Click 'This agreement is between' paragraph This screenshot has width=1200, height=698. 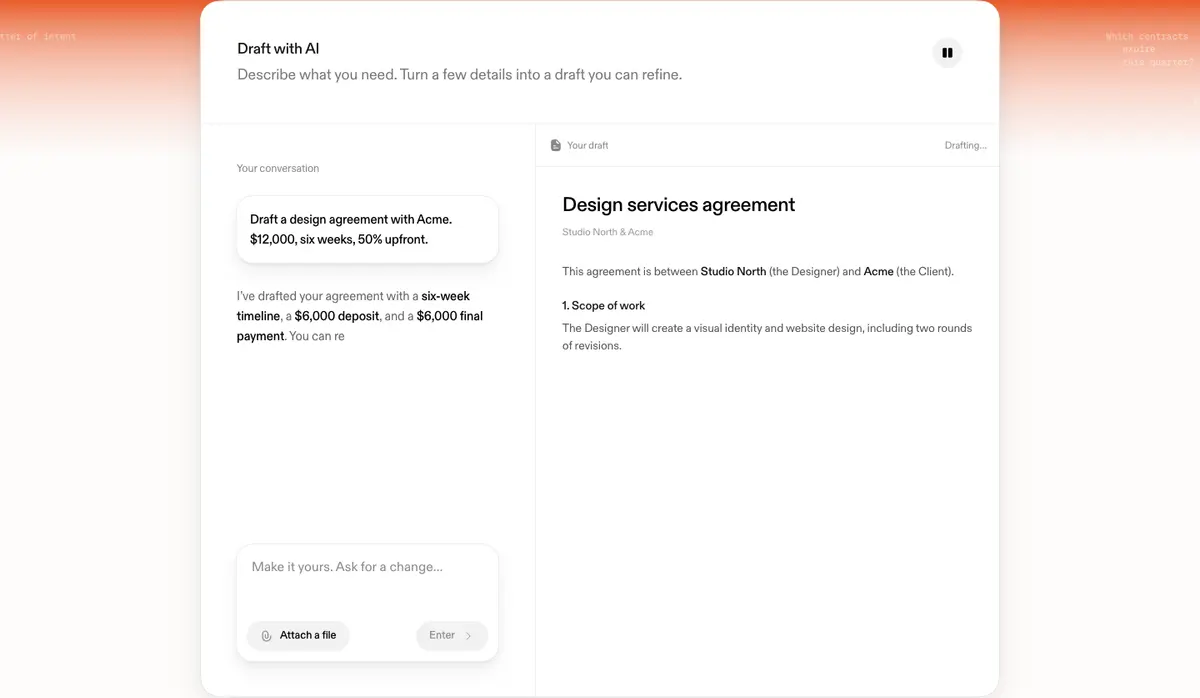758,271
